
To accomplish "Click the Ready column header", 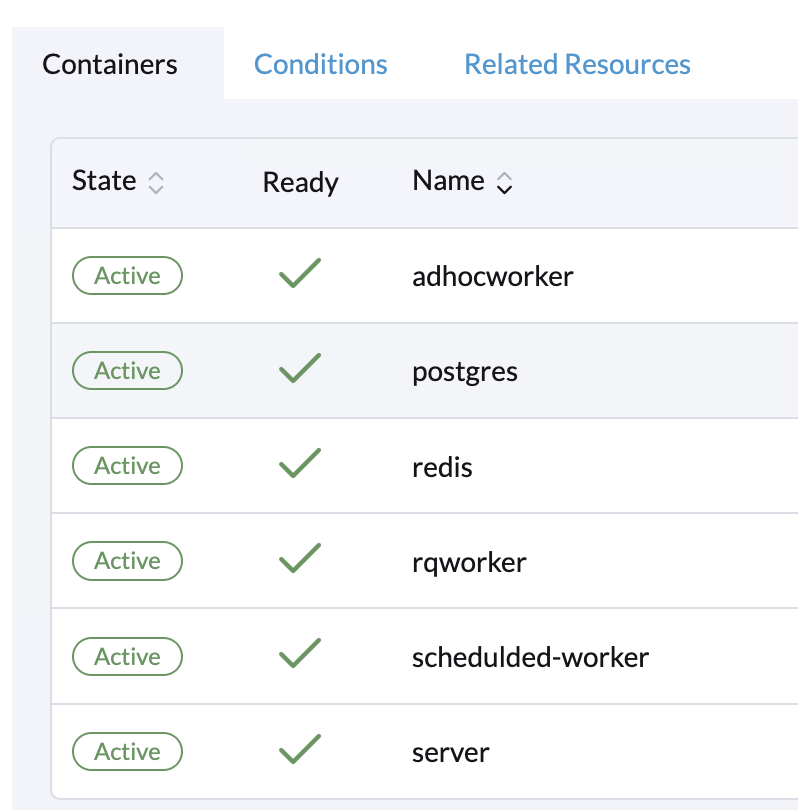I will (301, 182).
